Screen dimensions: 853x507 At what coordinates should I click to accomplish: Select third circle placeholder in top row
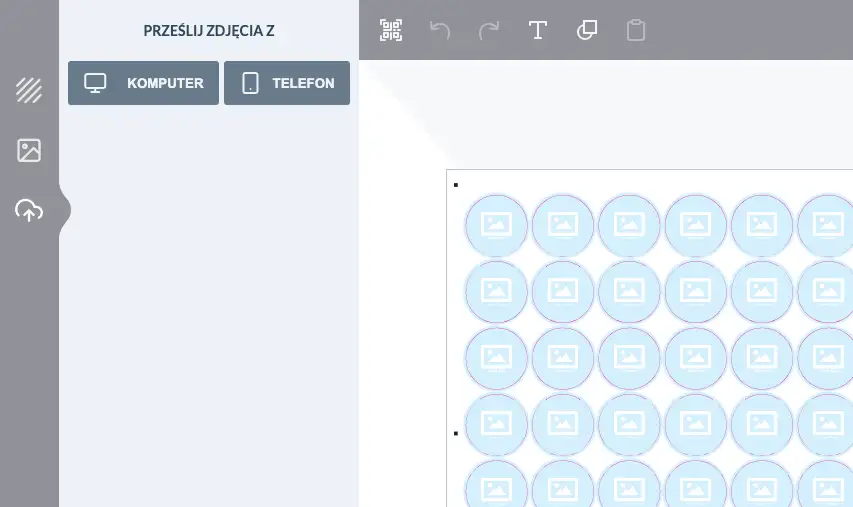[629, 225]
